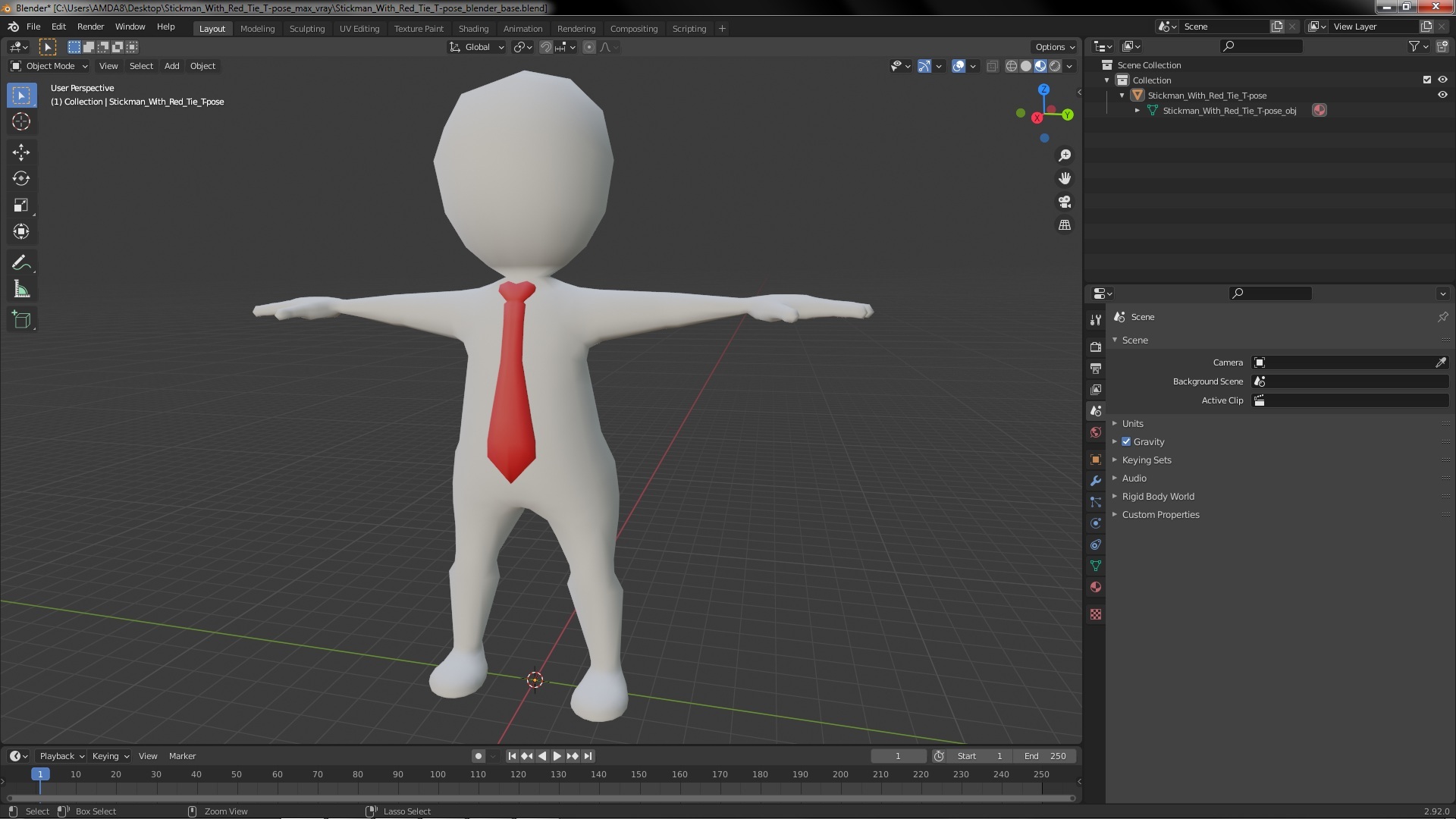
Task: Hide Stickman_With_Red_Tie_T-pose with eye icon
Action: point(1442,95)
